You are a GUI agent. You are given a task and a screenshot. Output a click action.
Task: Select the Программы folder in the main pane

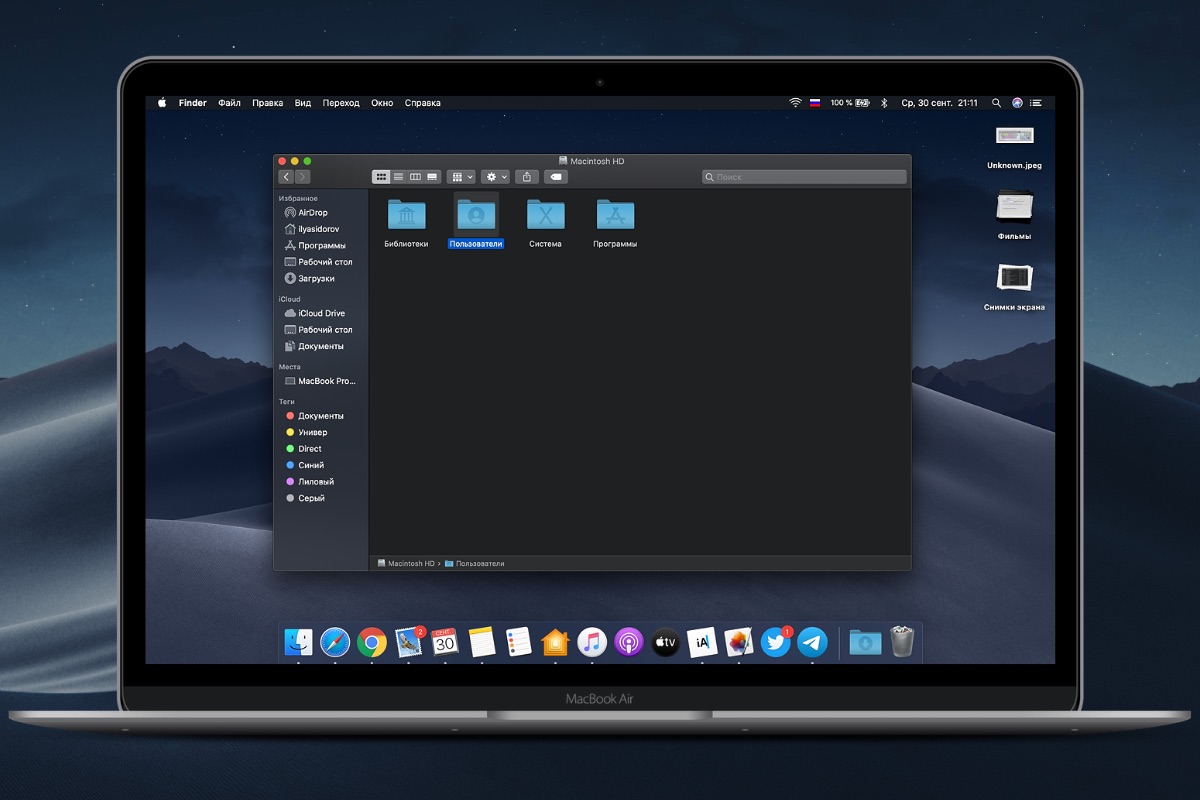[615, 214]
